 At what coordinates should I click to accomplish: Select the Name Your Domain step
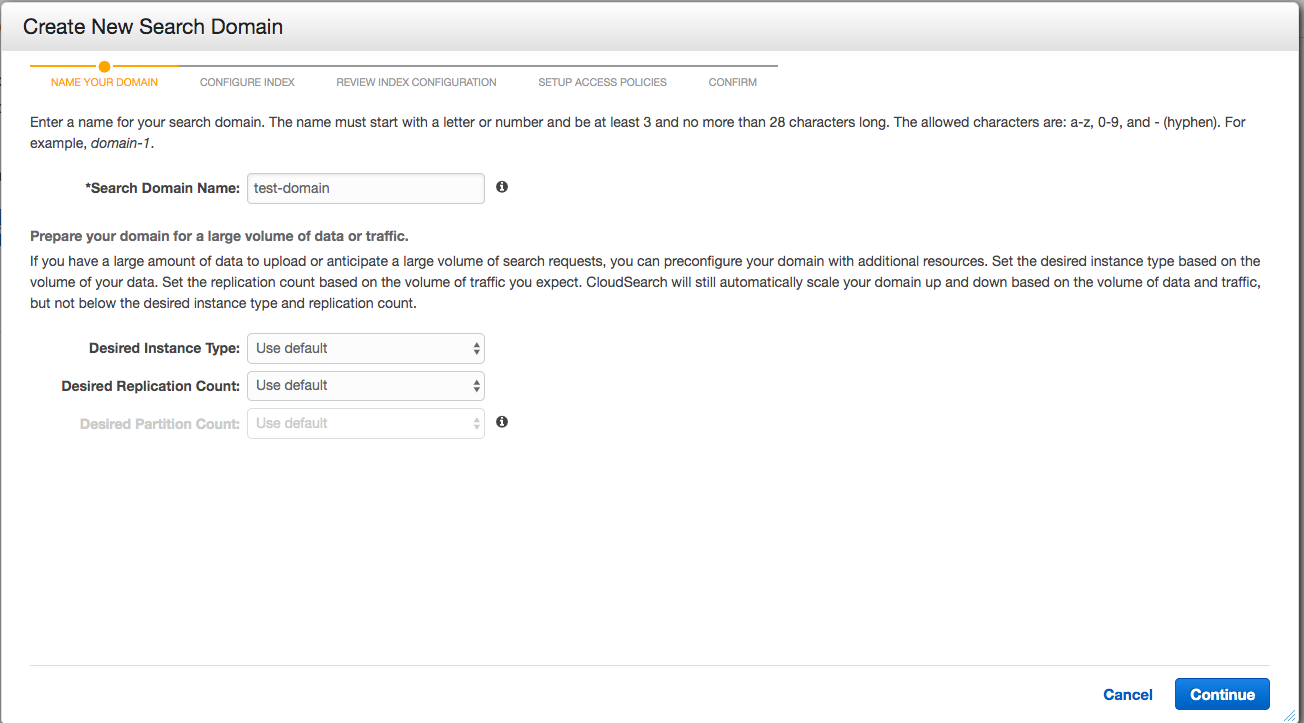[x=104, y=82]
